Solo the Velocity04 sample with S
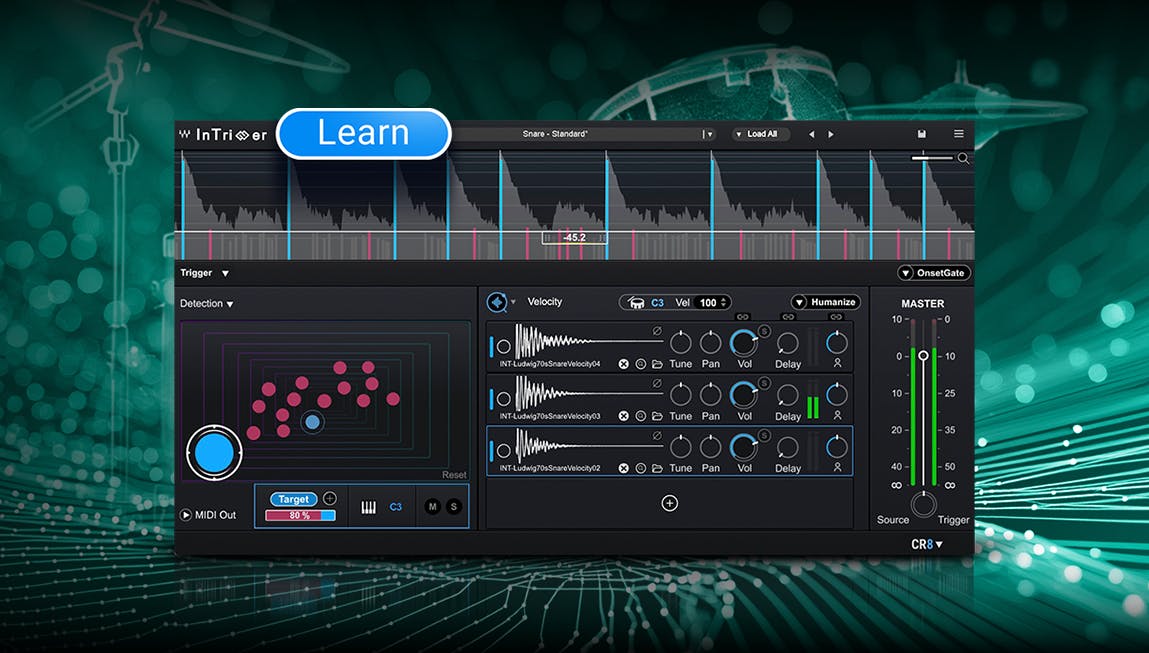 [764, 331]
